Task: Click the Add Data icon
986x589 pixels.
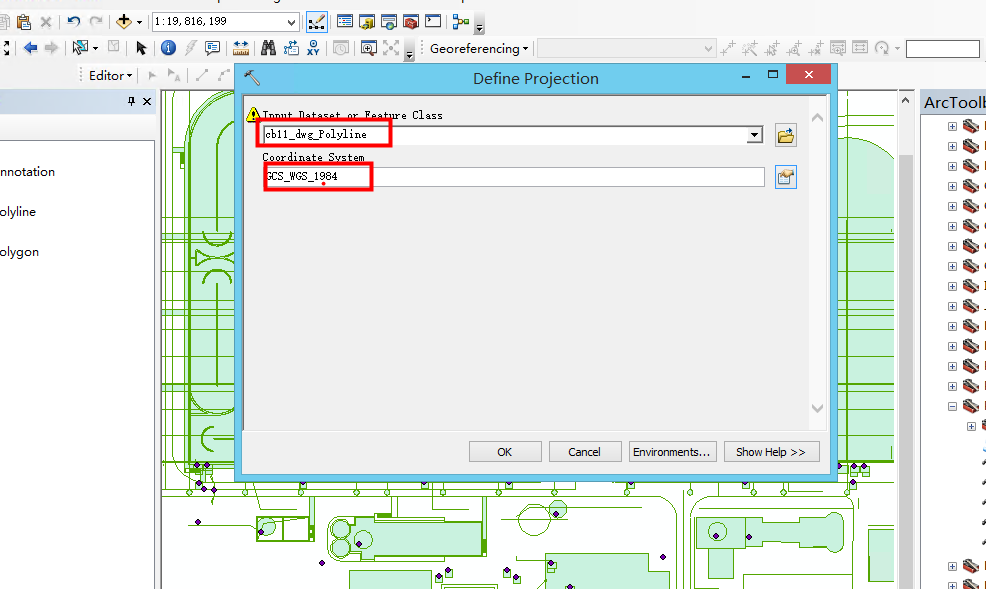Action: click(x=125, y=21)
